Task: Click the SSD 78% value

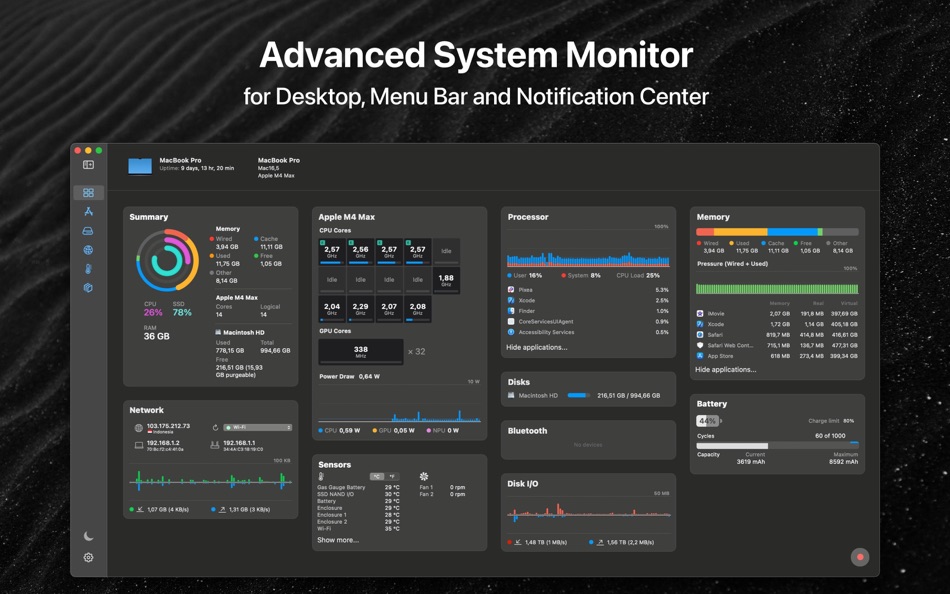Action: point(182,313)
